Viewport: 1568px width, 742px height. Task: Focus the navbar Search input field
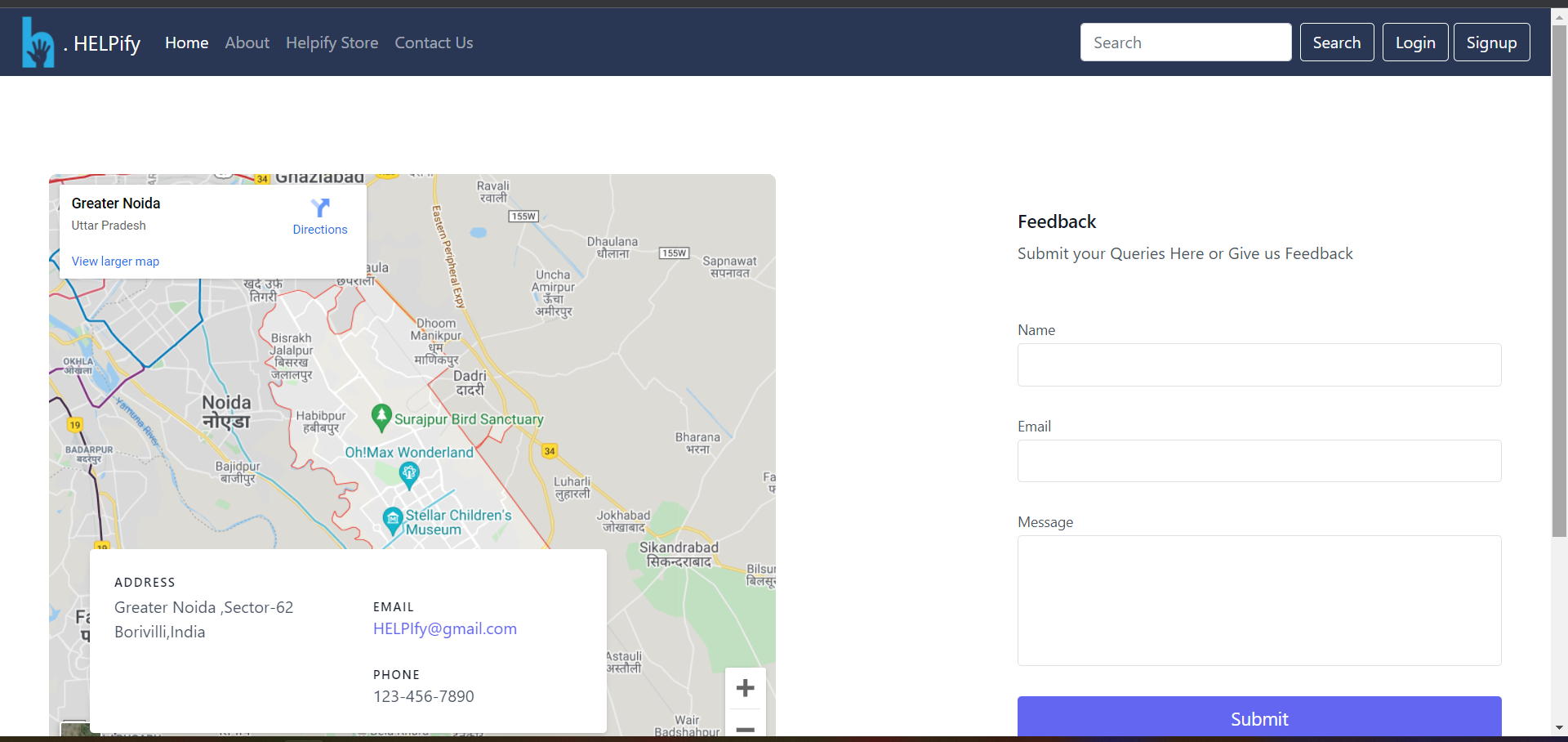pos(1186,42)
